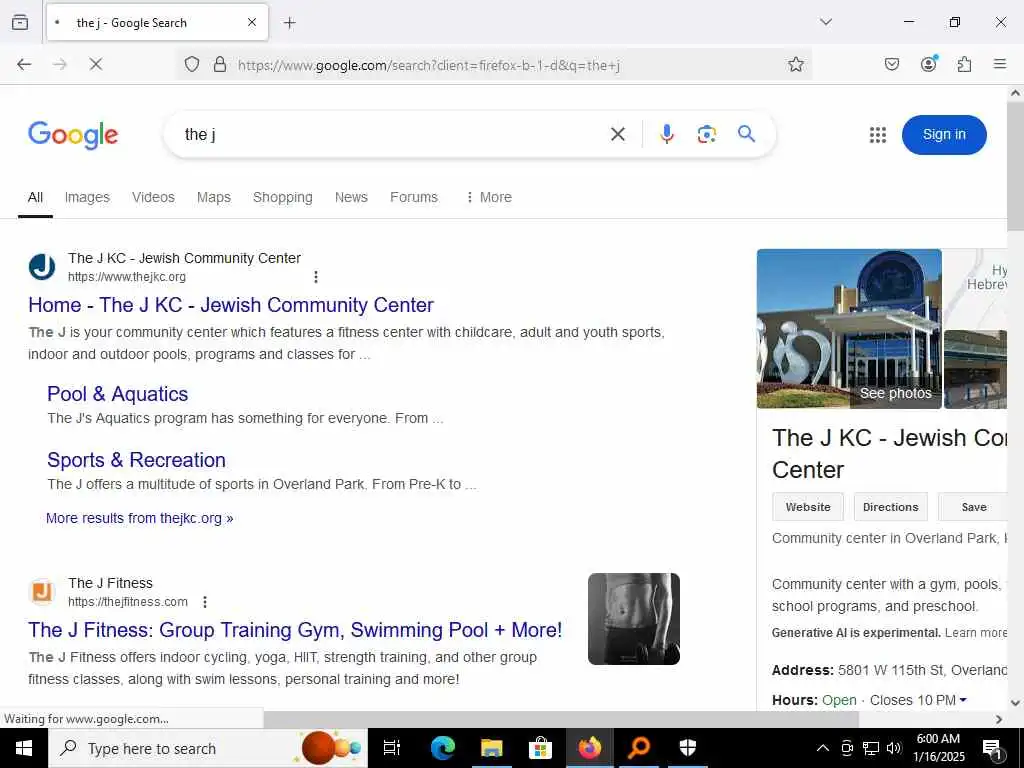Open The J Fitness result title link
Image resolution: width=1024 pixels, height=768 pixels.
[x=295, y=630]
